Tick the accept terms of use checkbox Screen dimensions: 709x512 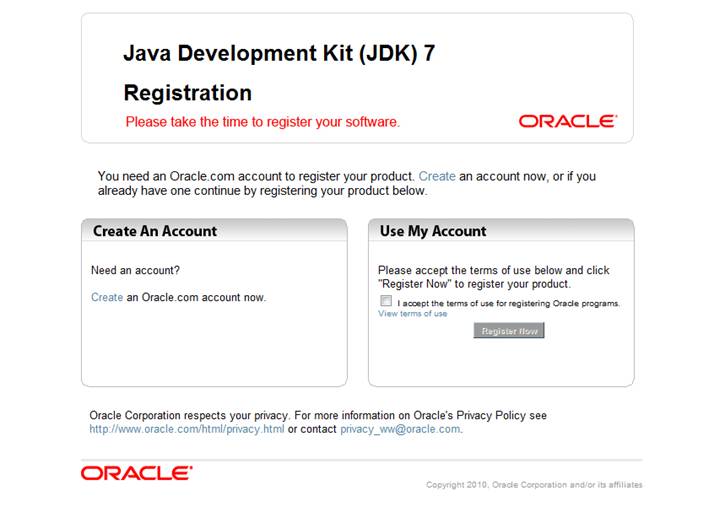tap(385, 301)
